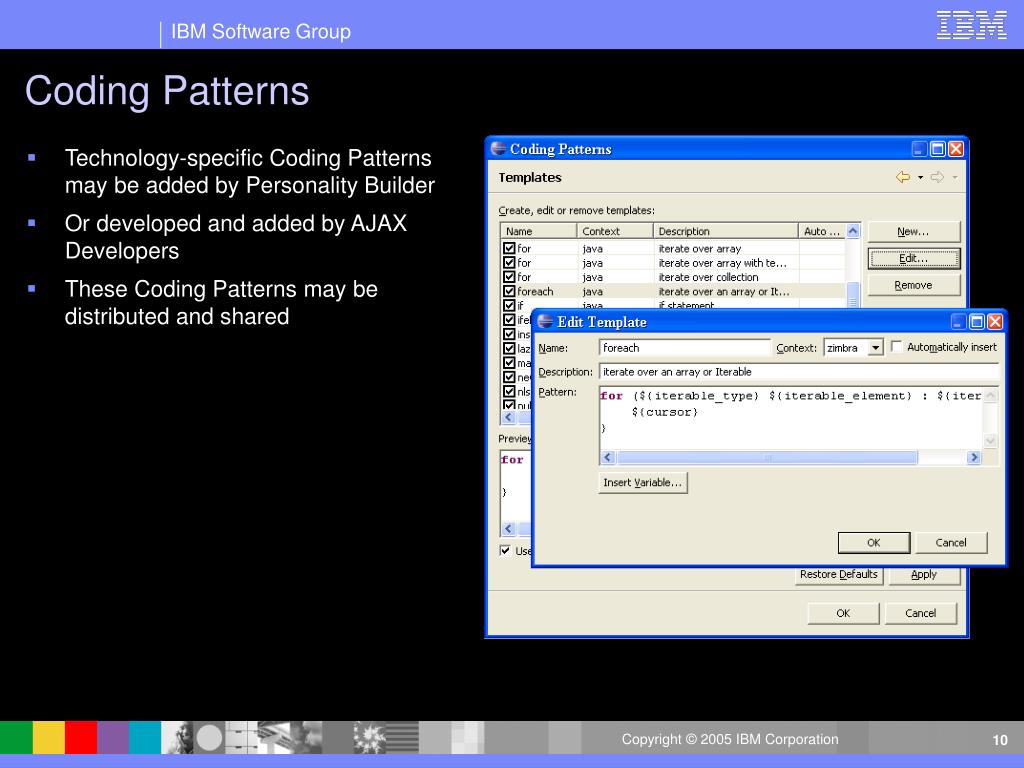The height and width of the screenshot is (768, 1024).
Task: Click the Edit Template window title icon
Action: pyautogui.click(x=545, y=321)
